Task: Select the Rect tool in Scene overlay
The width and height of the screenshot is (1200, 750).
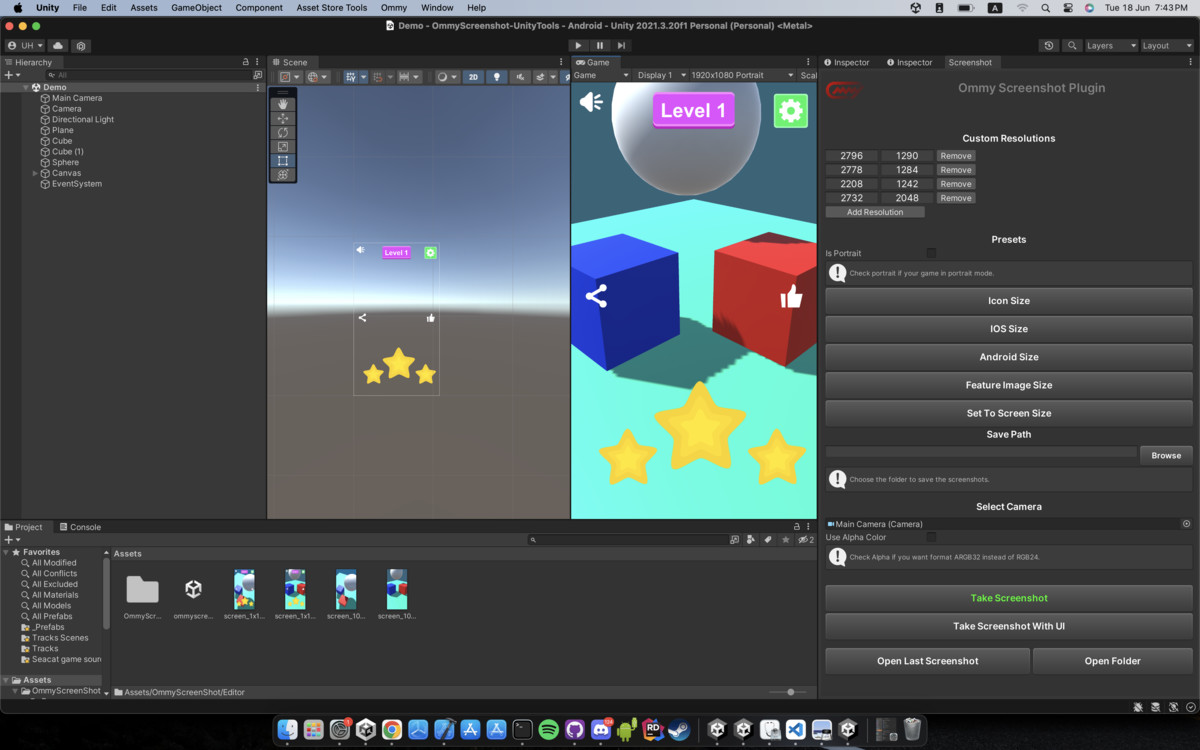Action: (283, 160)
